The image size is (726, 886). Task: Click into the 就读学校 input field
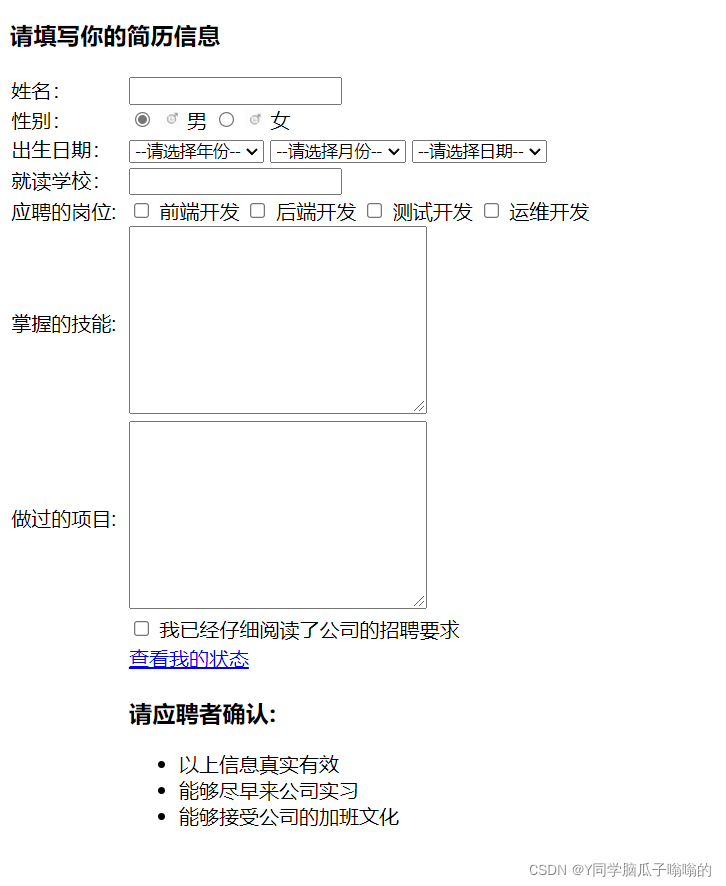(x=236, y=181)
